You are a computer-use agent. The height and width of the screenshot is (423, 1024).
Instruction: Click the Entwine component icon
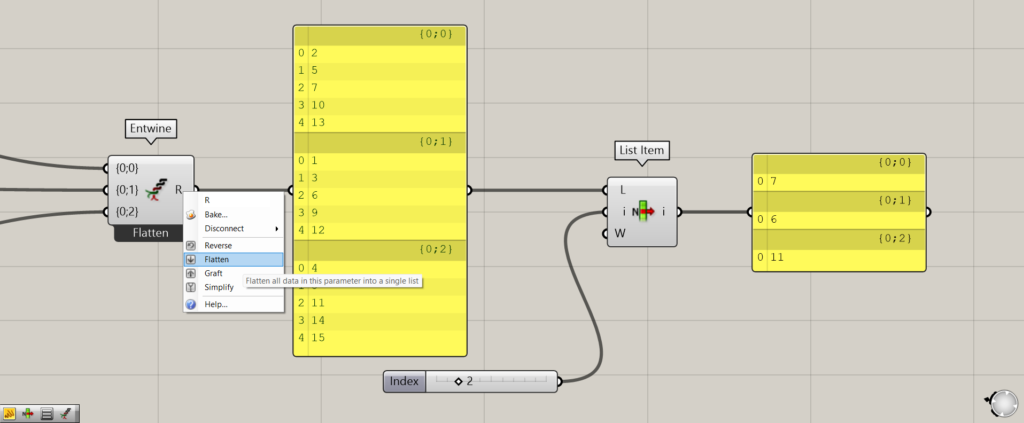tap(155, 187)
